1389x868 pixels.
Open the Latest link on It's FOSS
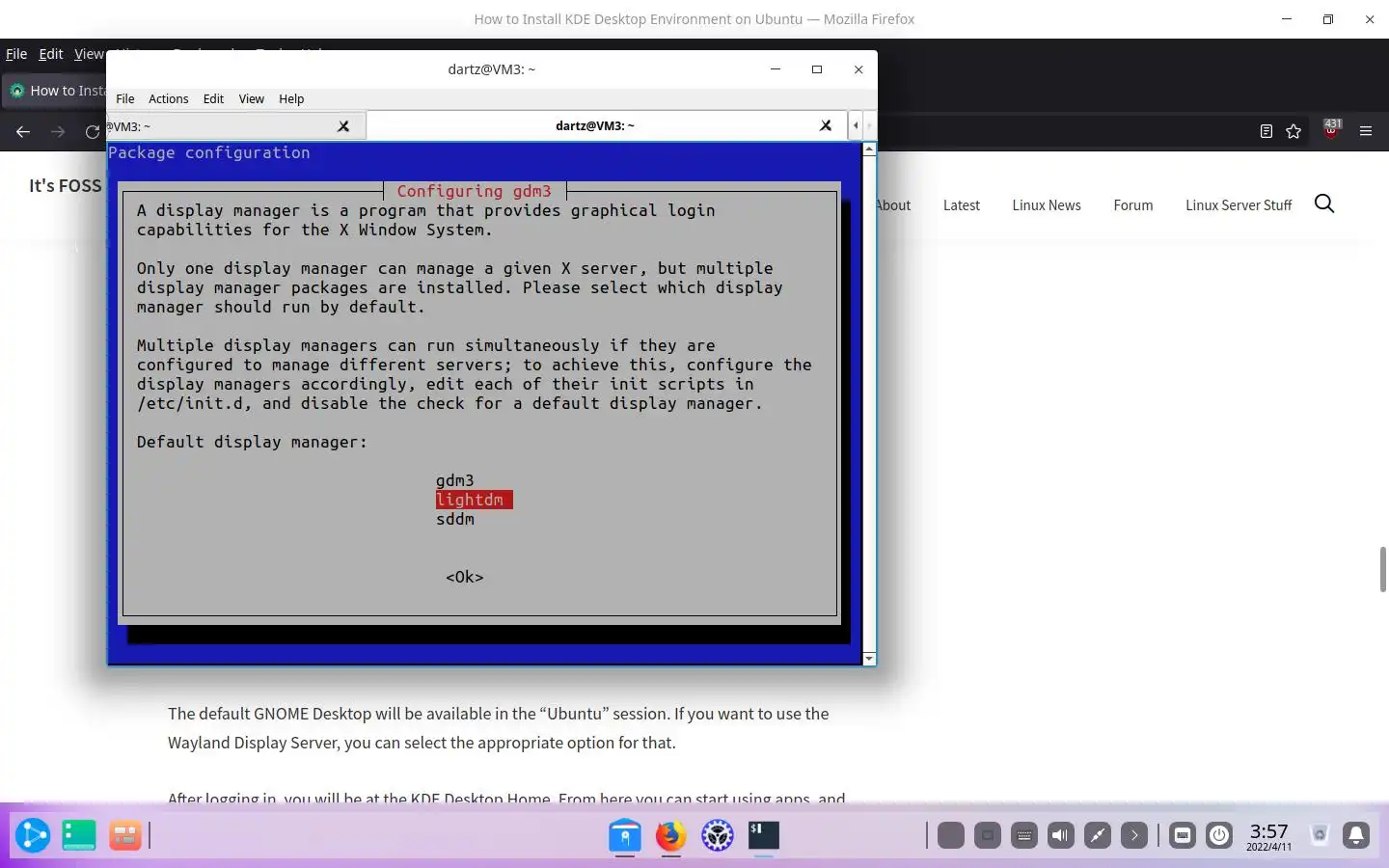[x=961, y=204]
